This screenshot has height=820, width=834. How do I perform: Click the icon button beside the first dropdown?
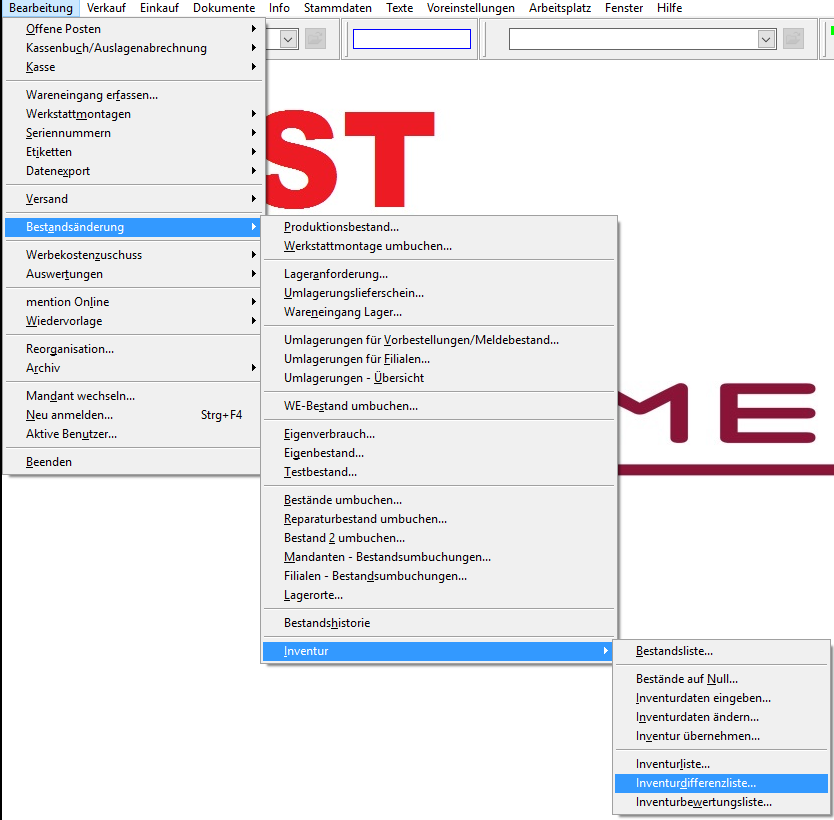313,39
